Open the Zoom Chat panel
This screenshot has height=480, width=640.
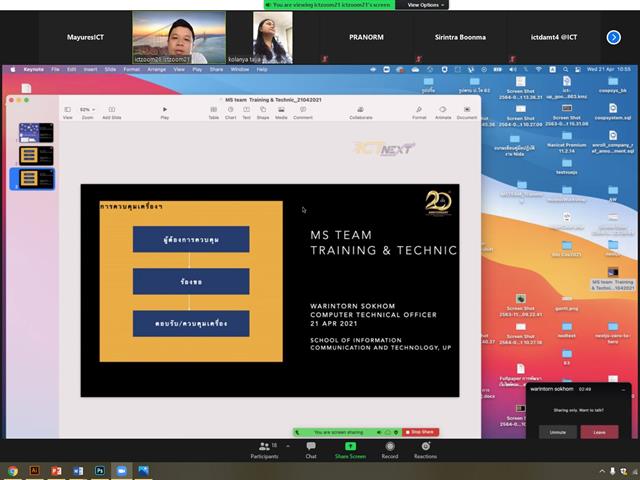[x=311, y=450]
